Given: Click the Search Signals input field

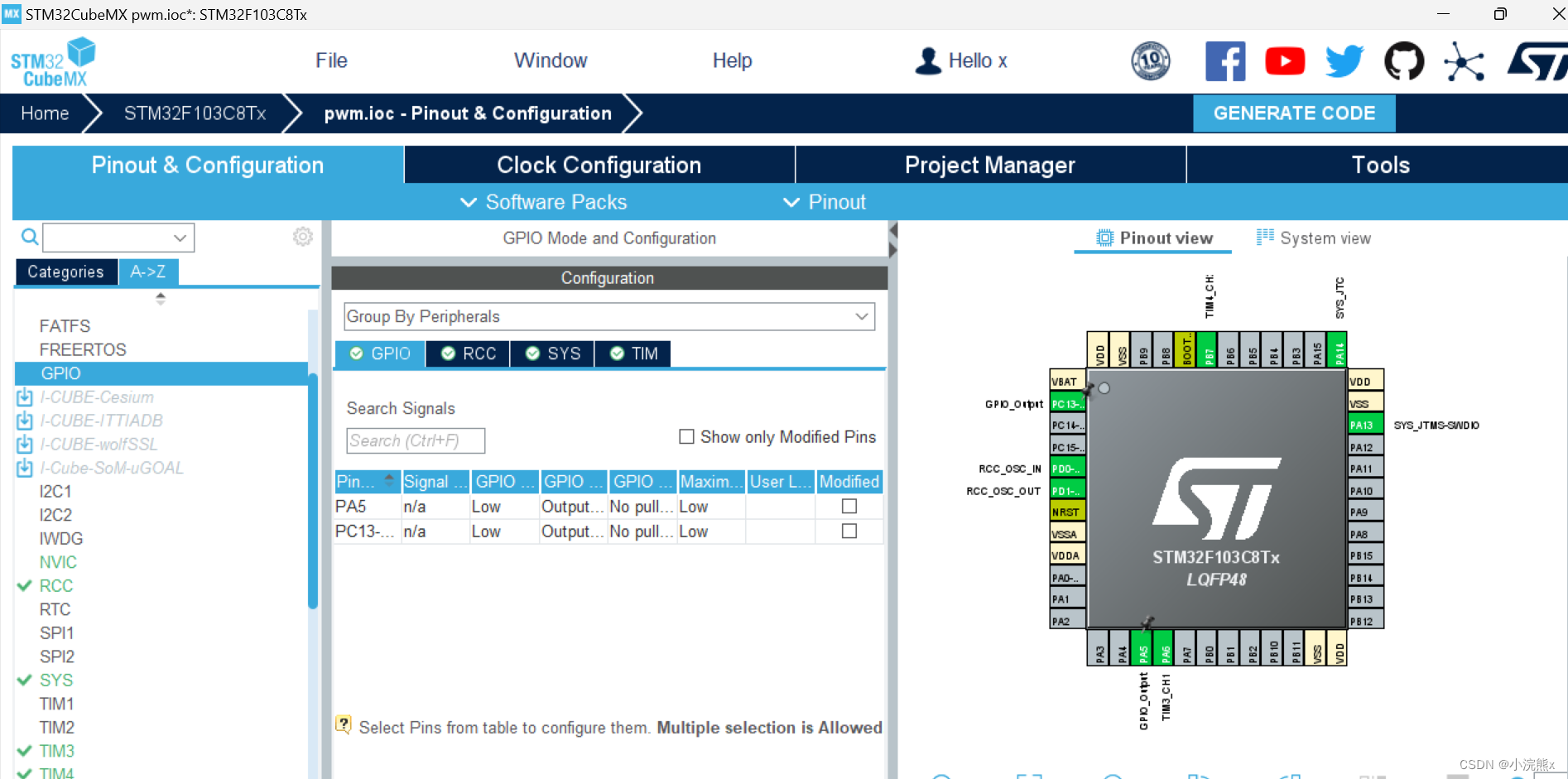Looking at the screenshot, I should [416, 440].
